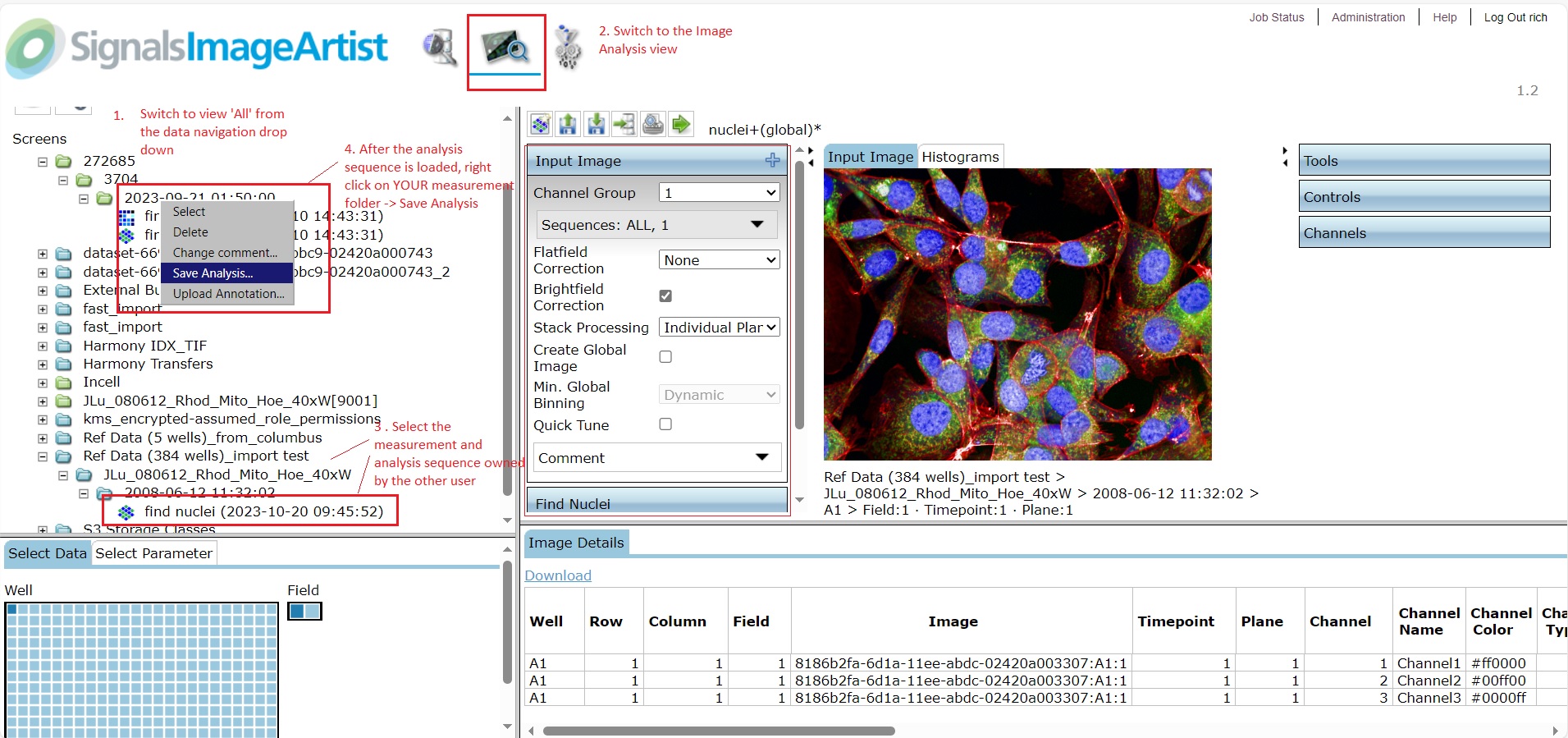This screenshot has height=738, width=1568.
Task: Choose Change comment... in the context menu
Action: [227, 253]
